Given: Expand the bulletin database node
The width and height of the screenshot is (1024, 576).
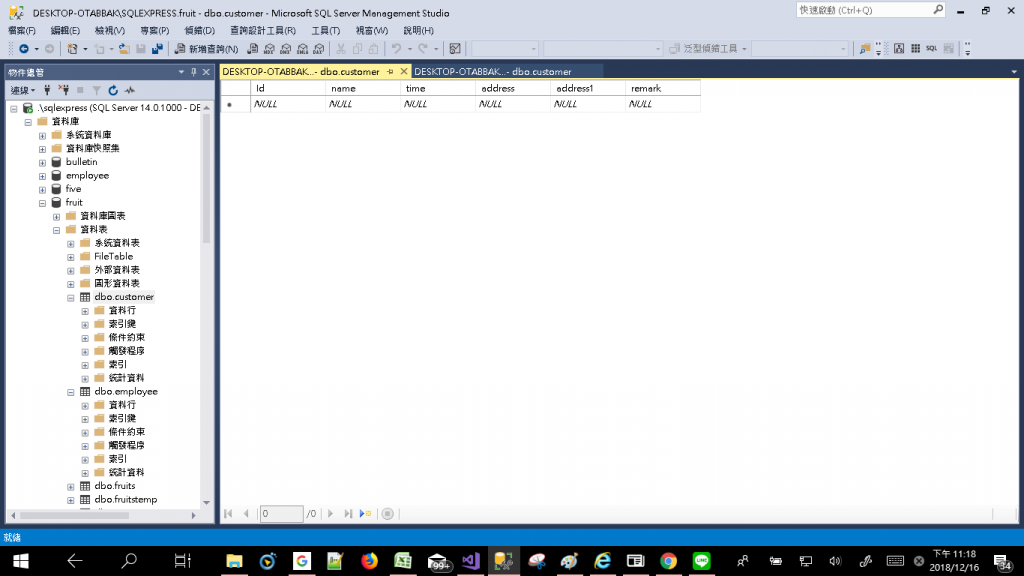Looking at the screenshot, I should pos(42,163).
